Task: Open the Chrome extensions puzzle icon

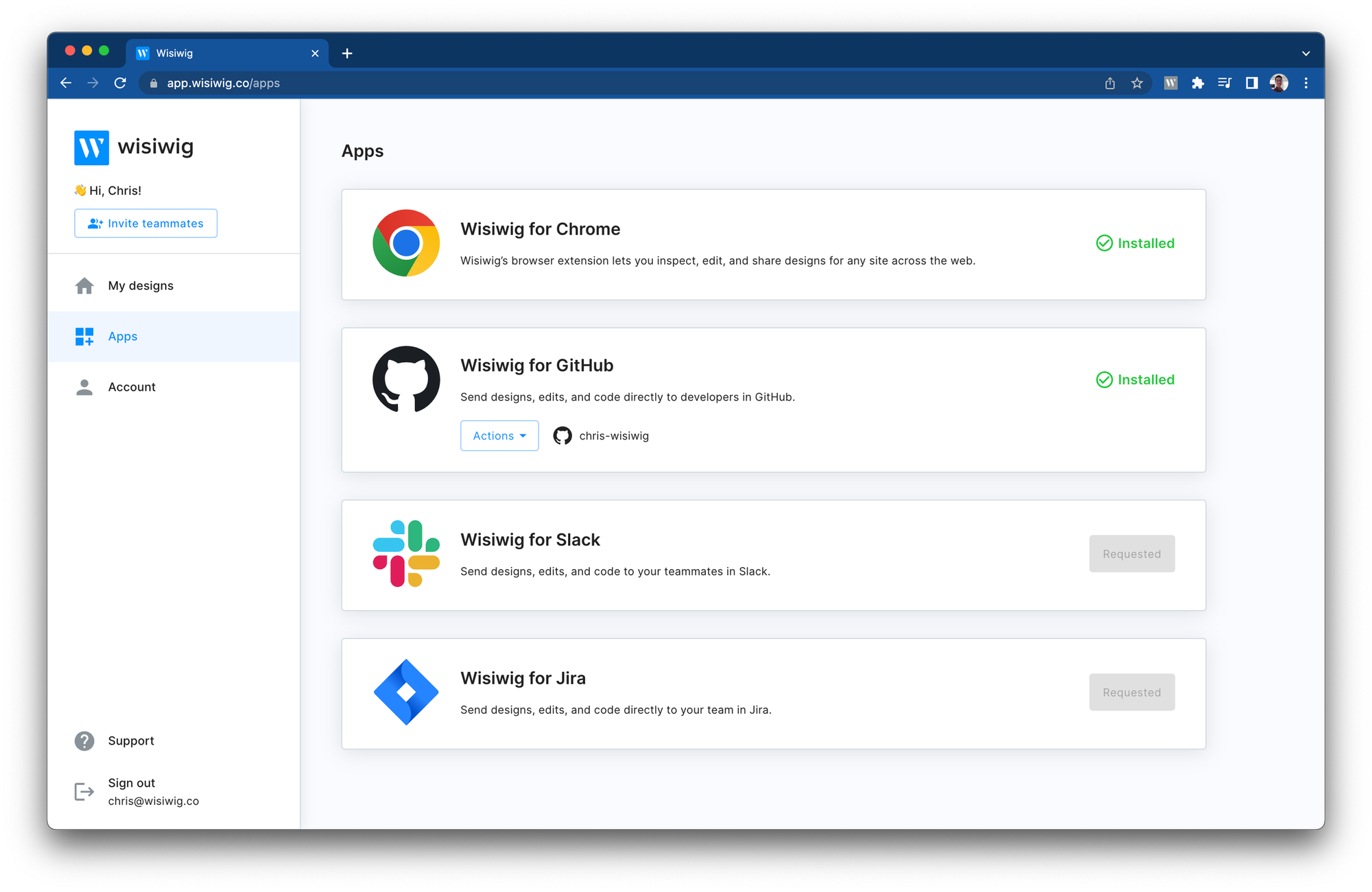Action: pyautogui.click(x=1198, y=83)
